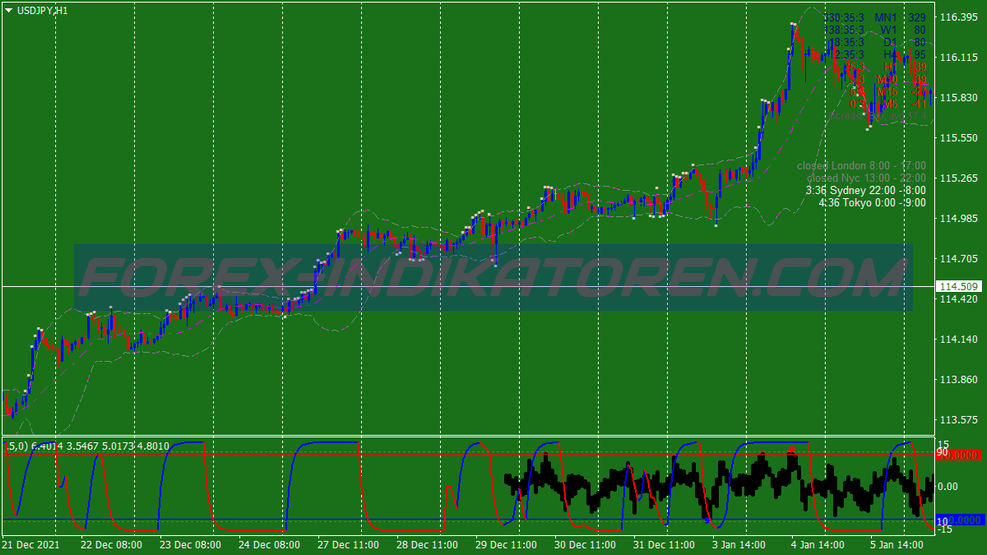Click the value 329 next to MN1

(x=917, y=18)
